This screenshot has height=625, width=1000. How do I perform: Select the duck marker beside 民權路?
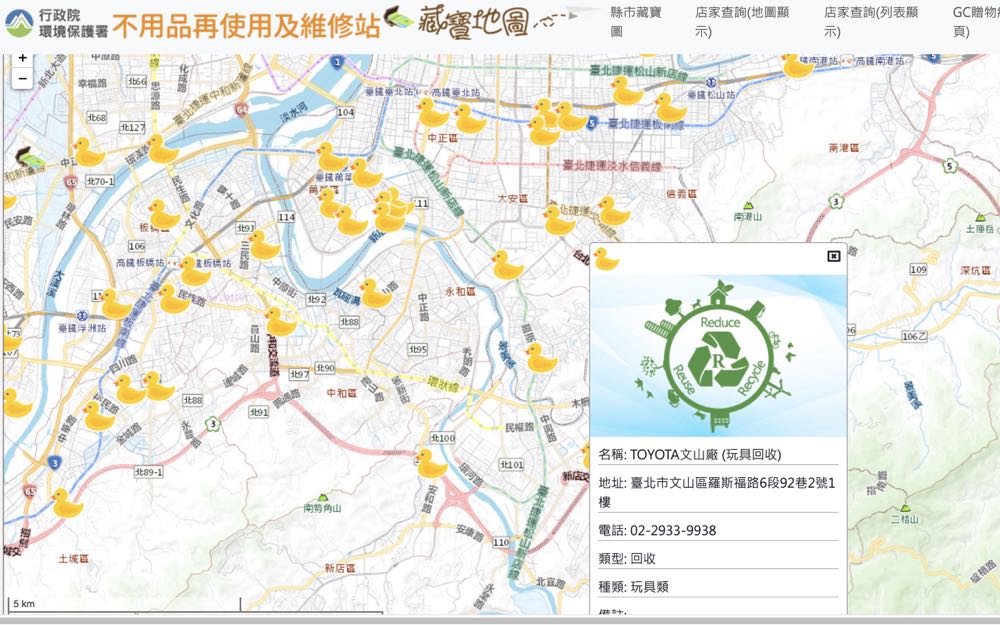tap(173, 299)
